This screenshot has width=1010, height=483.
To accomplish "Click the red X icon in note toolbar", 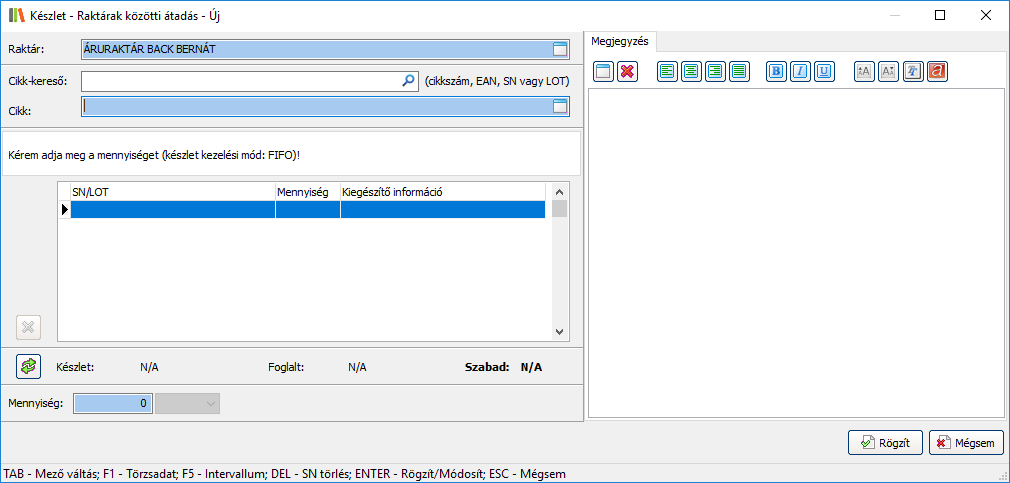I will pos(627,71).
